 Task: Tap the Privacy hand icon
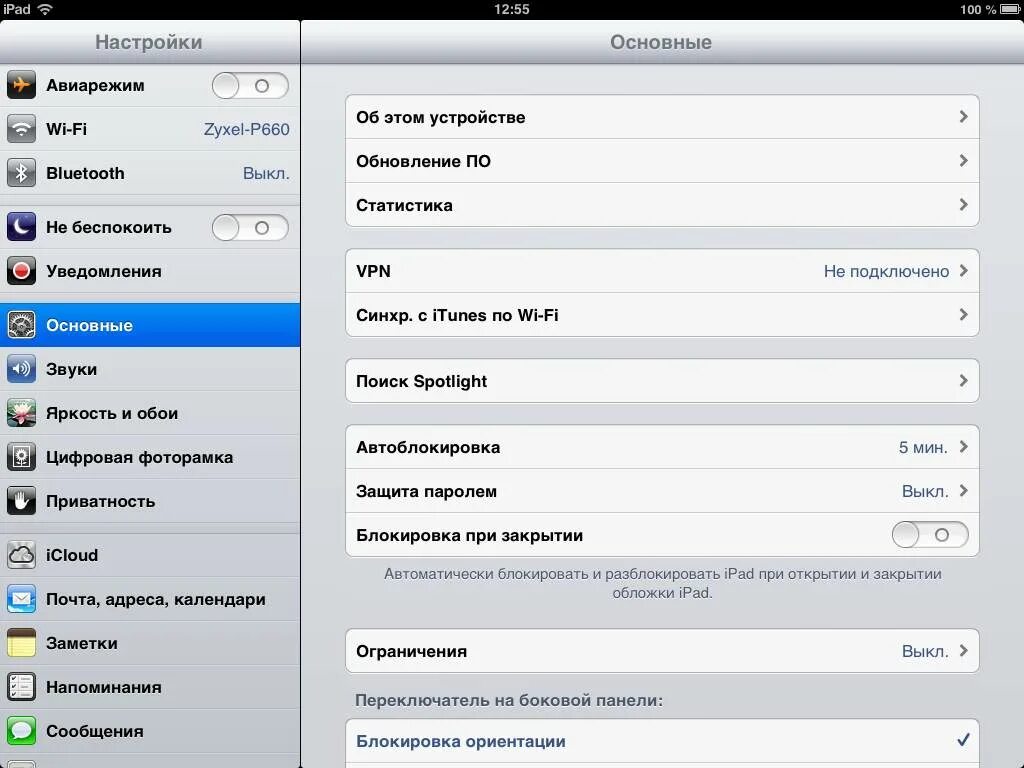coord(21,502)
